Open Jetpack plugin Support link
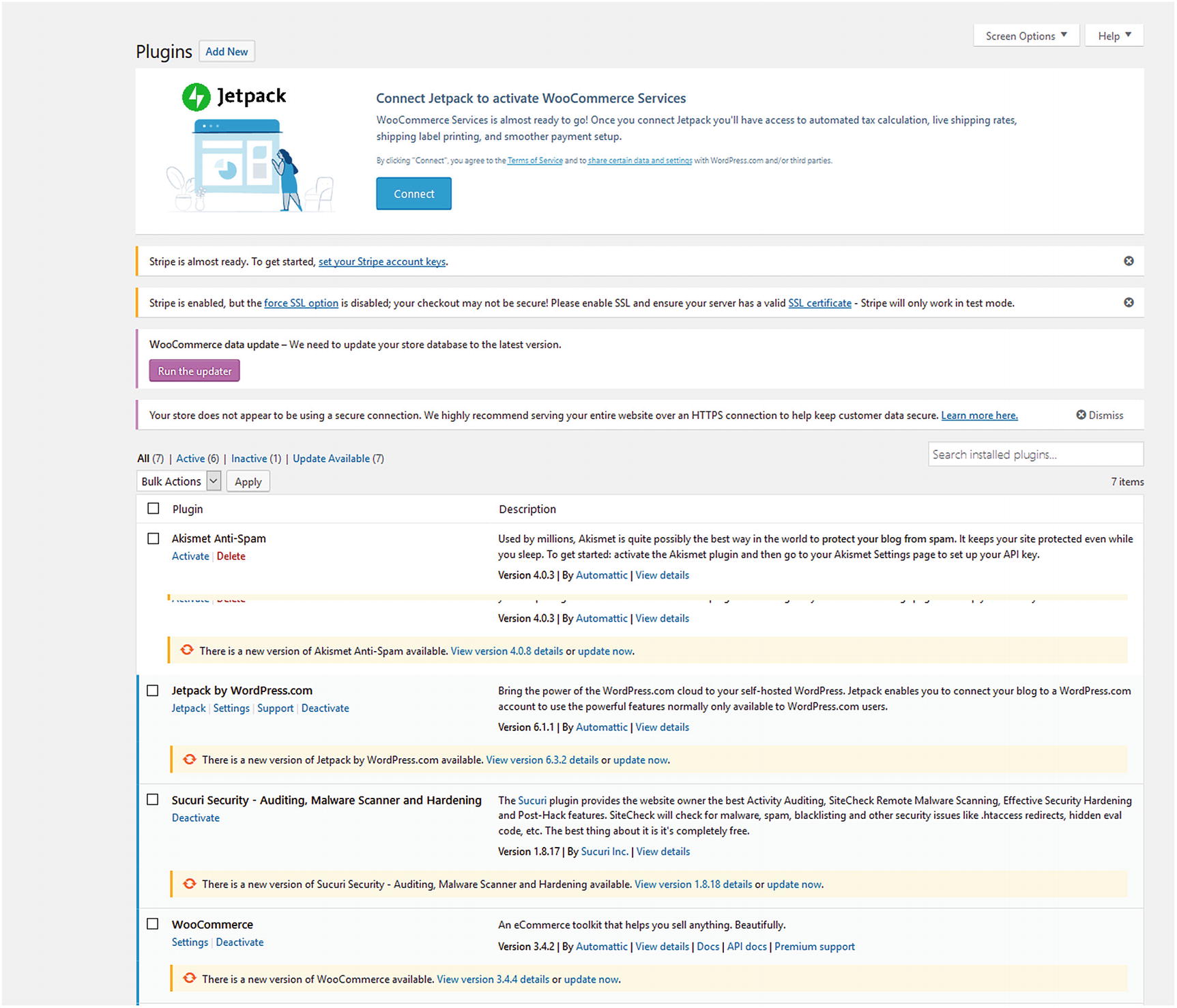Screen dimensions: 1177x1008 (x=276, y=709)
